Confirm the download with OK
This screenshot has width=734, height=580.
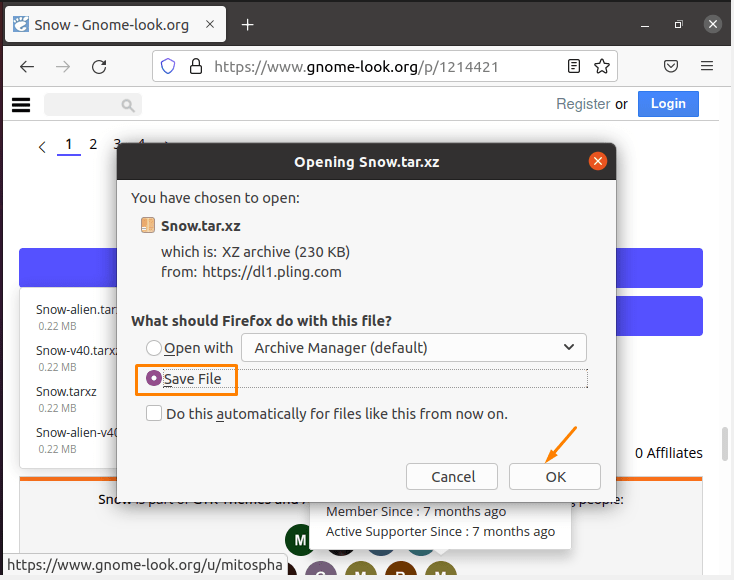pyautogui.click(x=555, y=477)
